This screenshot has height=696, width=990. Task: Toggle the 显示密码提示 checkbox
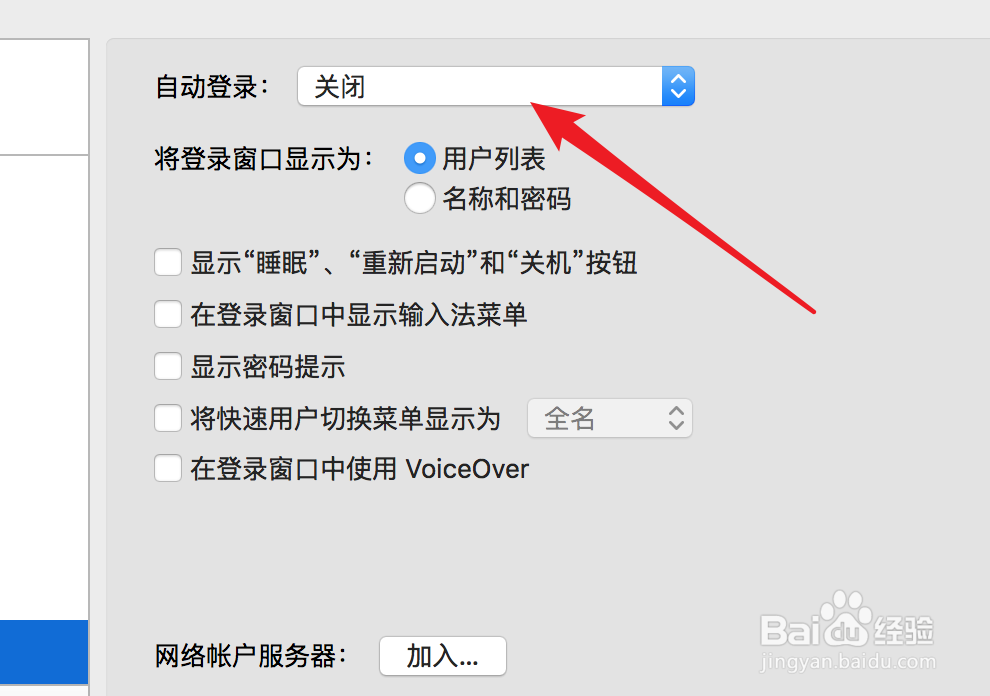168,366
